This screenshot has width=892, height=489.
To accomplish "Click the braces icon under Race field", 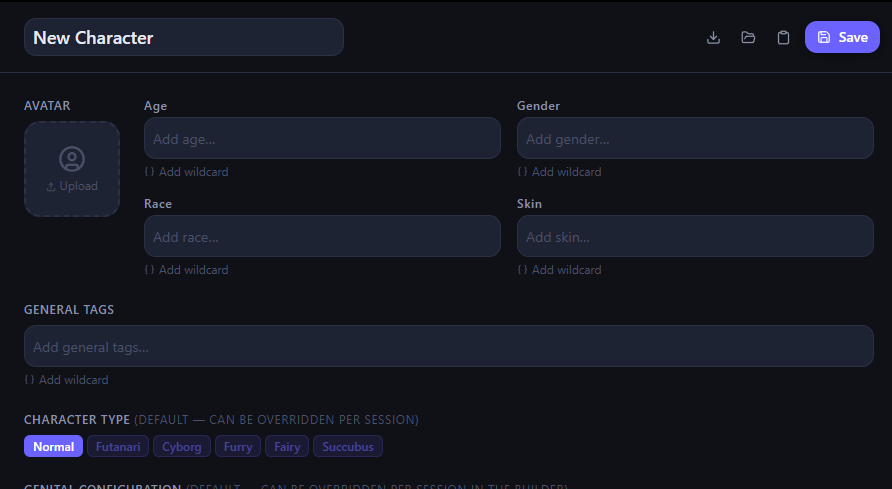I will [x=149, y=270].
